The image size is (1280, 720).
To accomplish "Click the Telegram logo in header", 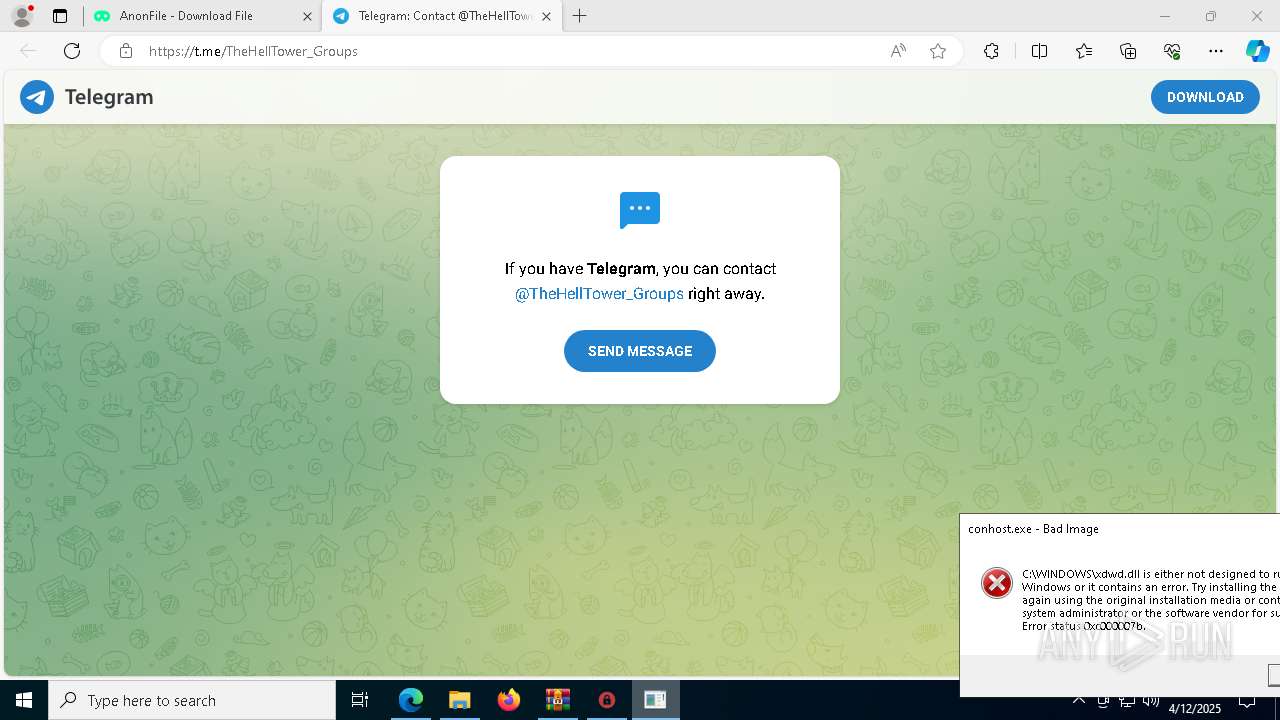I will 37,97.
